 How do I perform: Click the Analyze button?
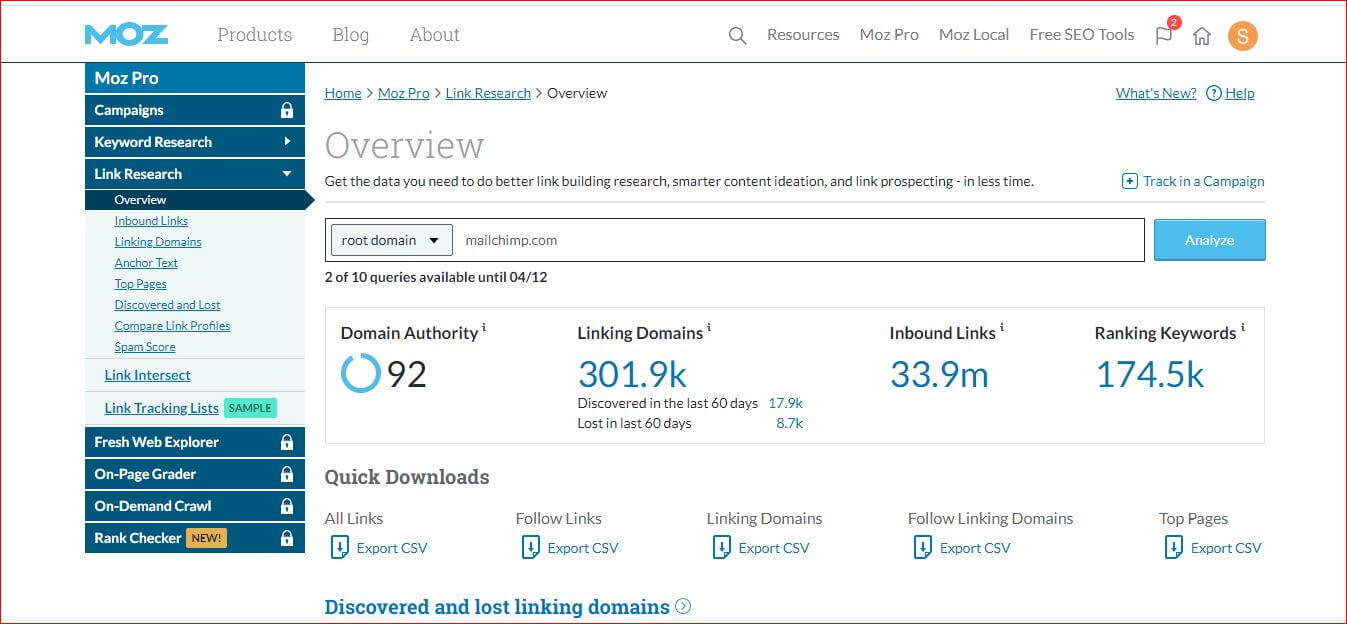click(x=1210, y=240)
